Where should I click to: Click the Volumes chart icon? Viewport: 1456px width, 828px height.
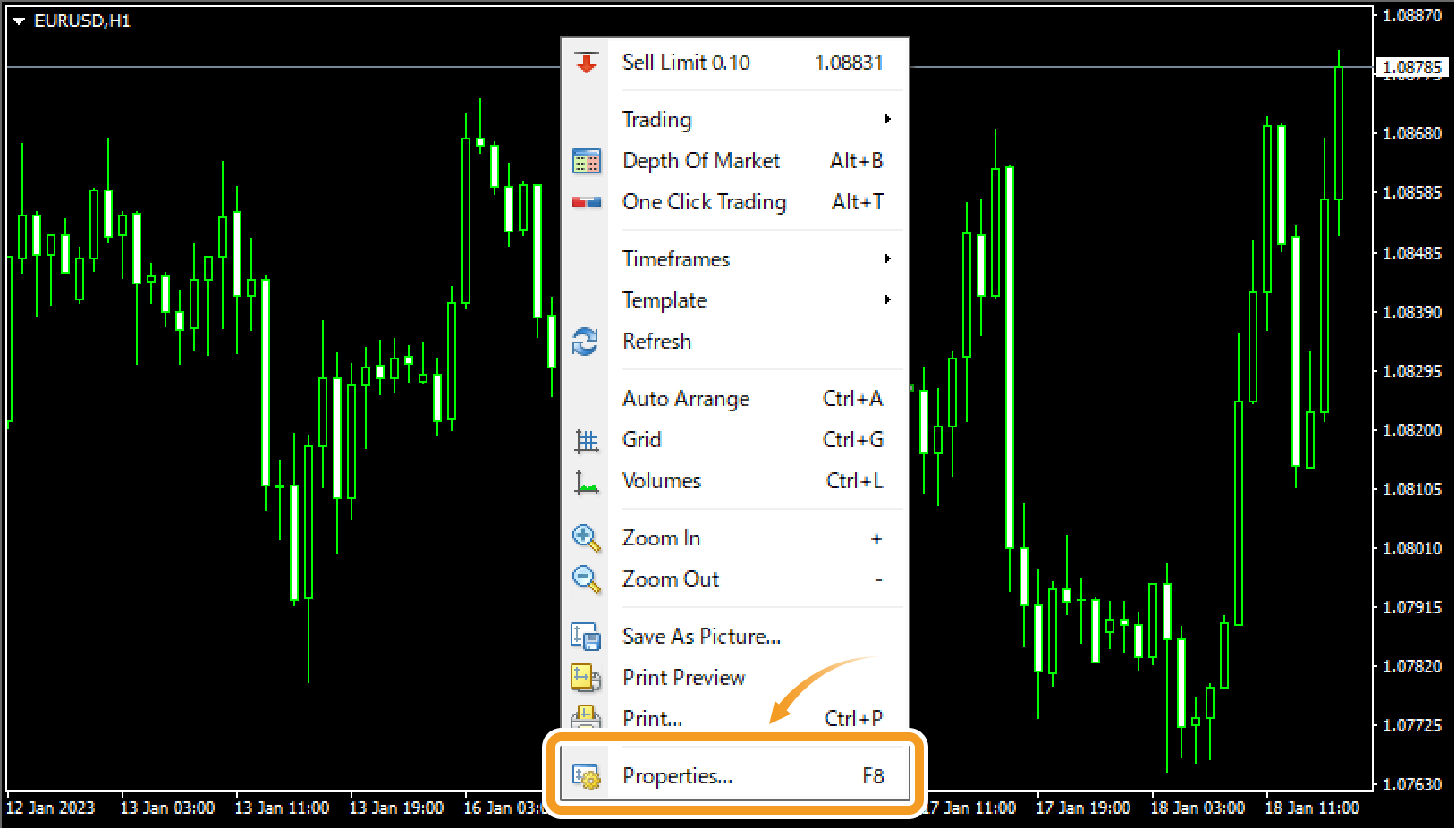tap(586, 483)
